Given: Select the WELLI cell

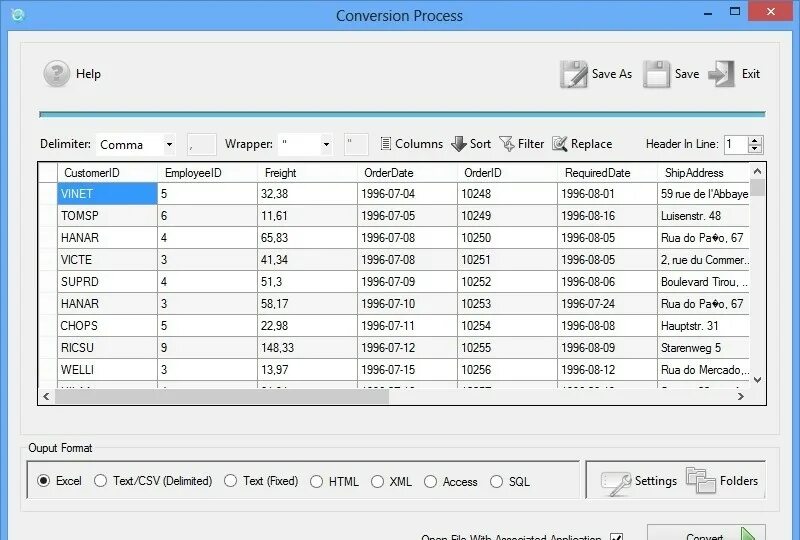Looking at the screenshot, I should (107, 370).
